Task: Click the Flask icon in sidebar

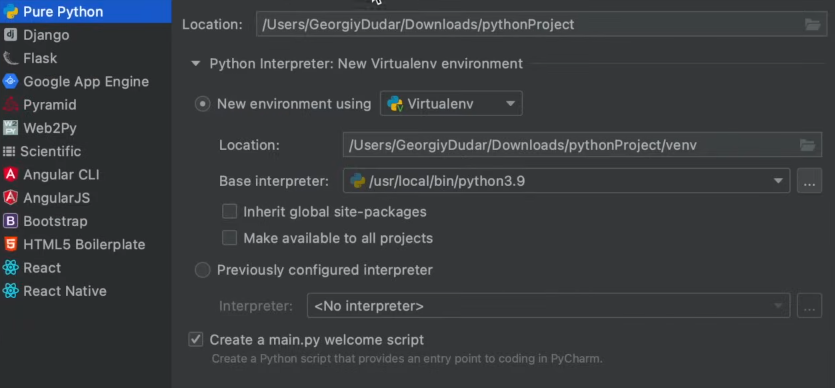Action: 10,58
